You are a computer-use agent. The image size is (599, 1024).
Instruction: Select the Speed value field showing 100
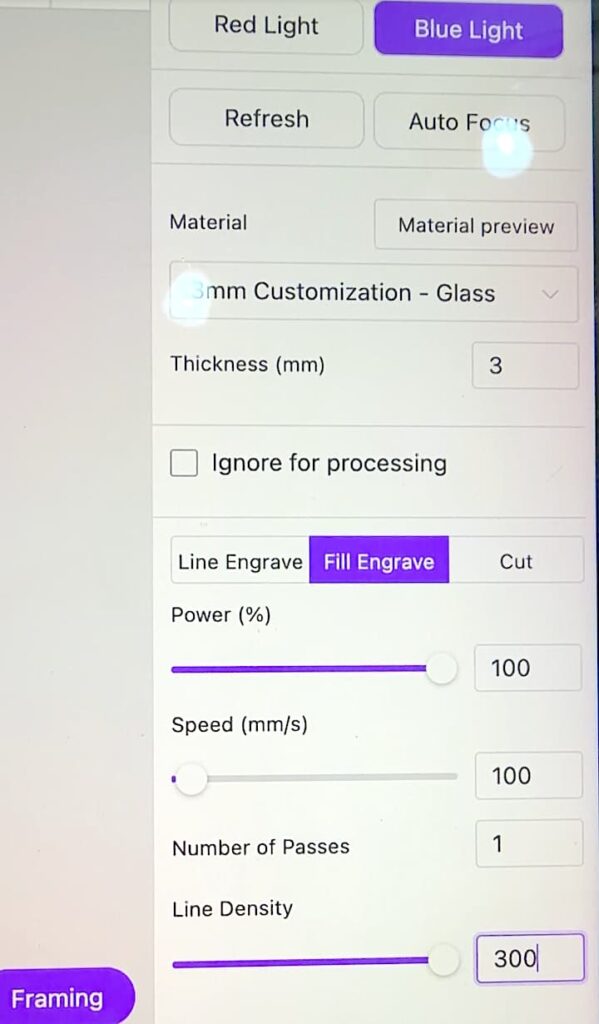[528, 776]
